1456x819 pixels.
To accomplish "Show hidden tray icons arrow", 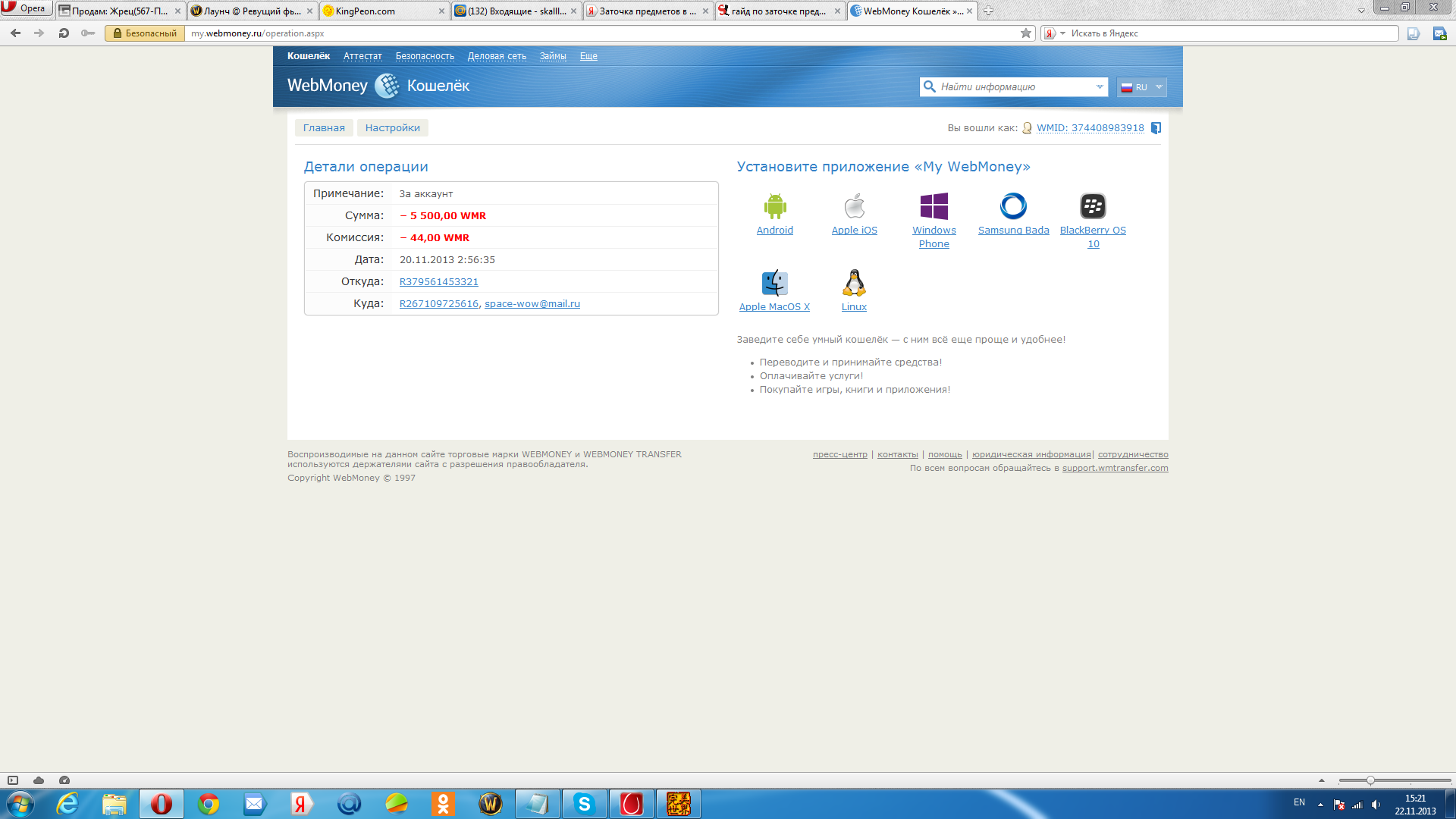I will coord(1320,805).
